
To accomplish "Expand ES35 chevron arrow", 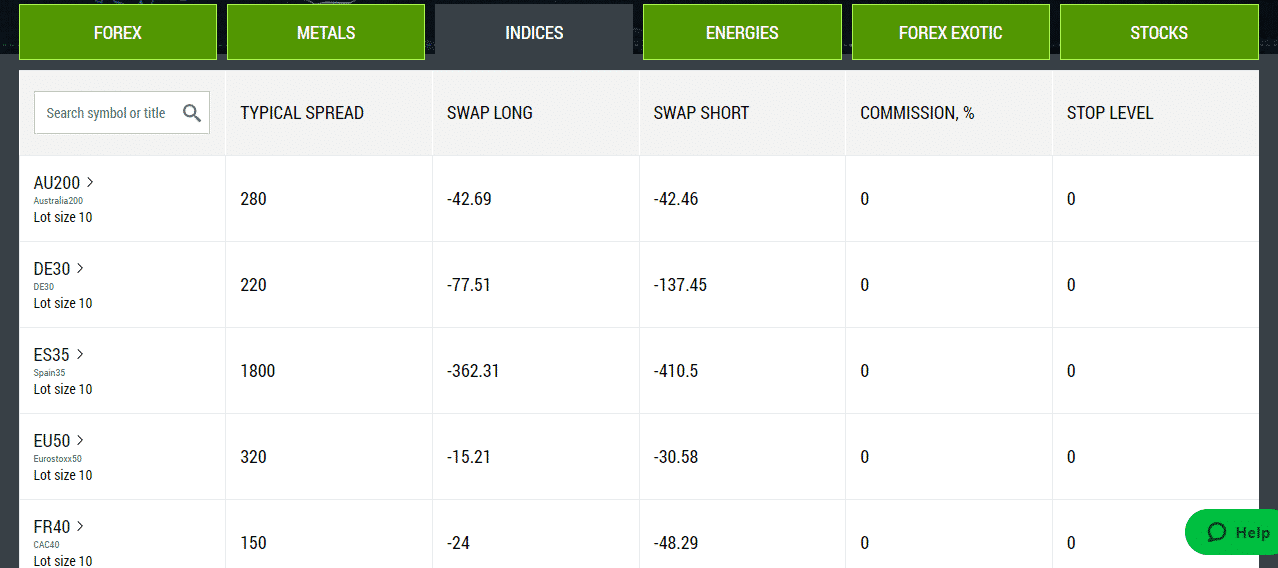I will point(81,354).
